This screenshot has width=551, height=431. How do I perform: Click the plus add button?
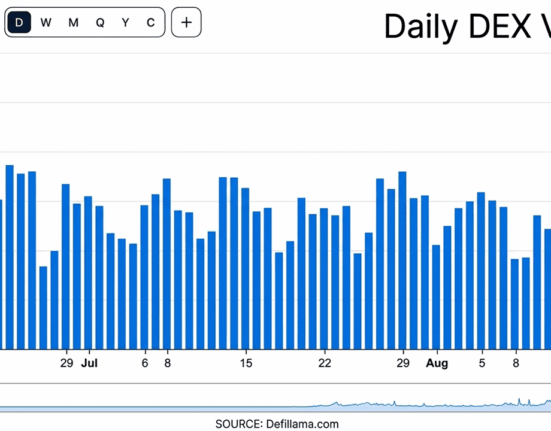pos(186,22)
